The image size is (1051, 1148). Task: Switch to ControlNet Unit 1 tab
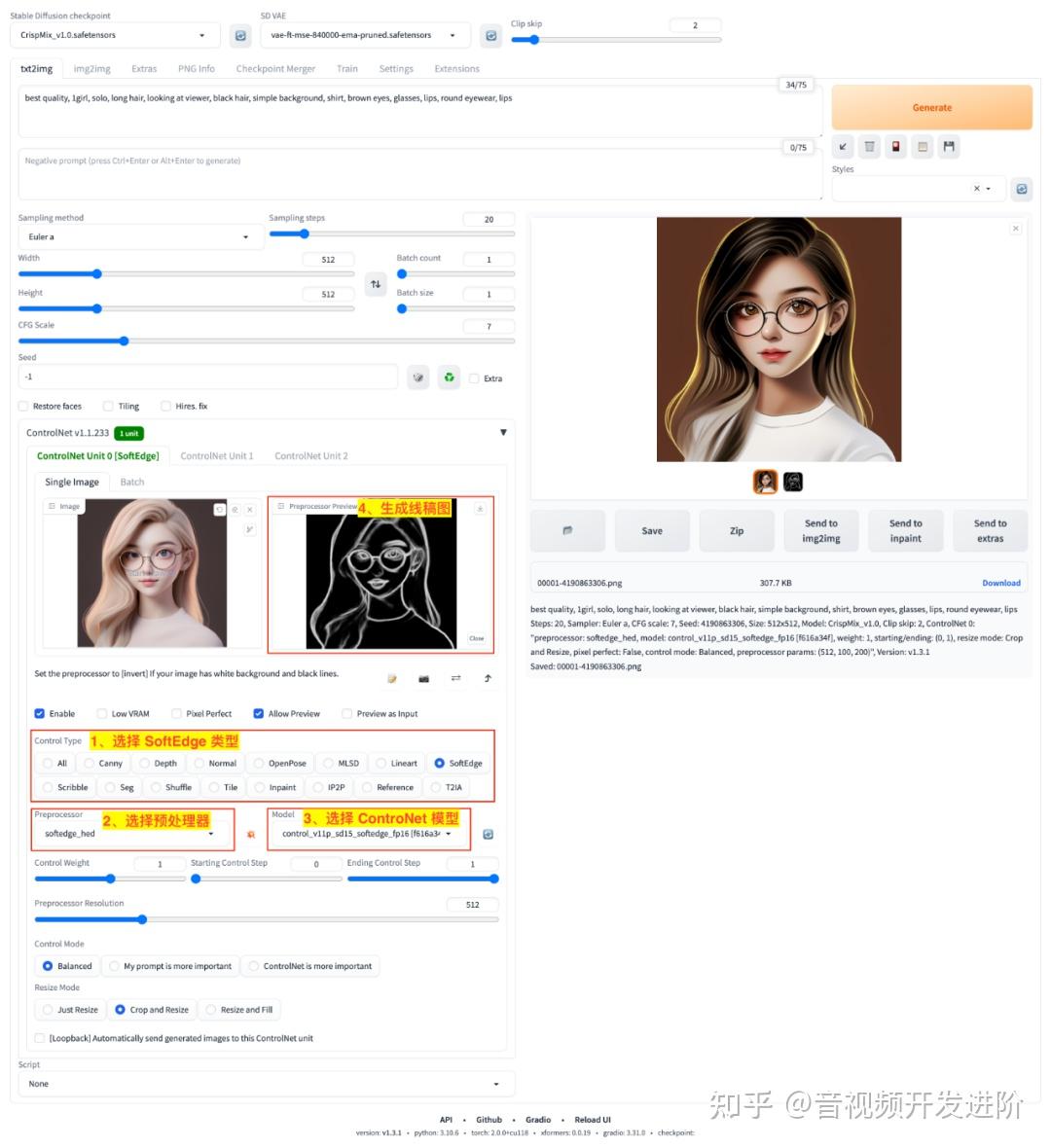(216, 455)
